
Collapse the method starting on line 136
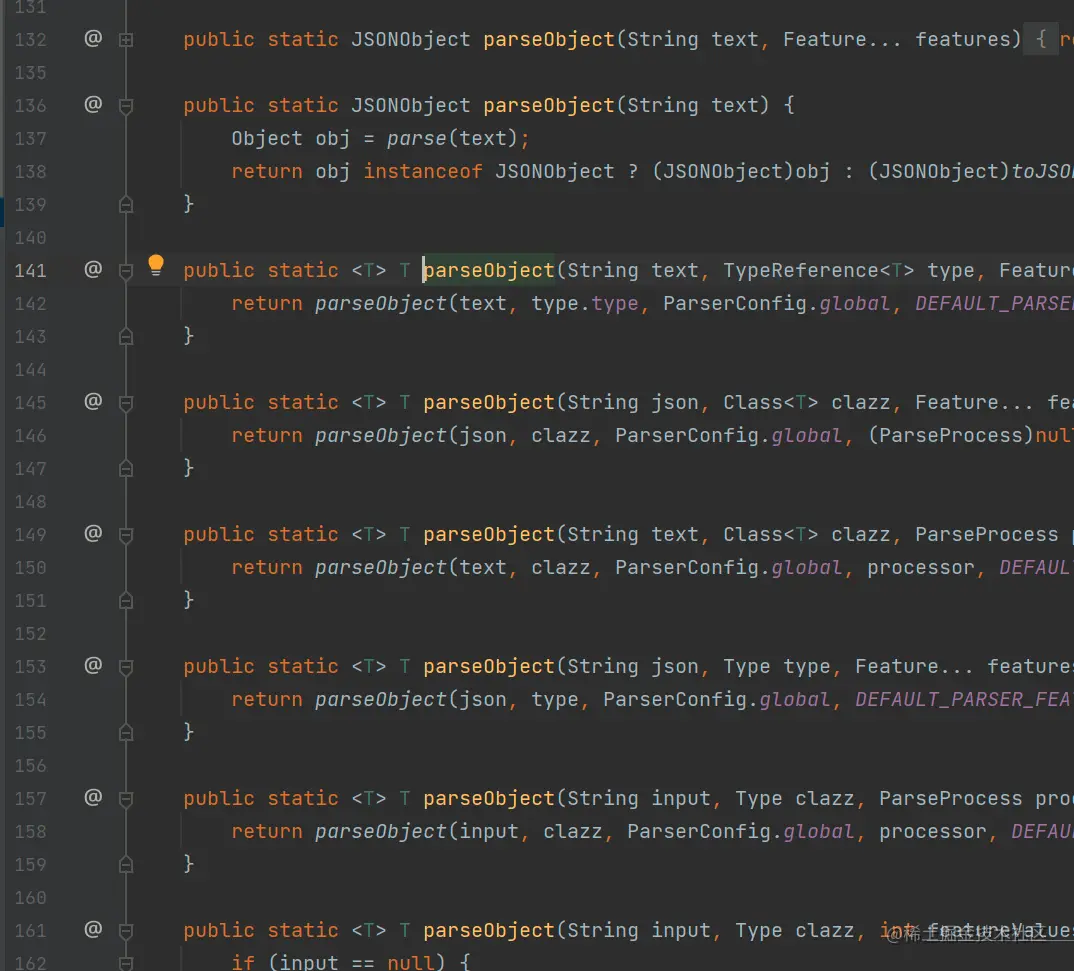point(126,106)
